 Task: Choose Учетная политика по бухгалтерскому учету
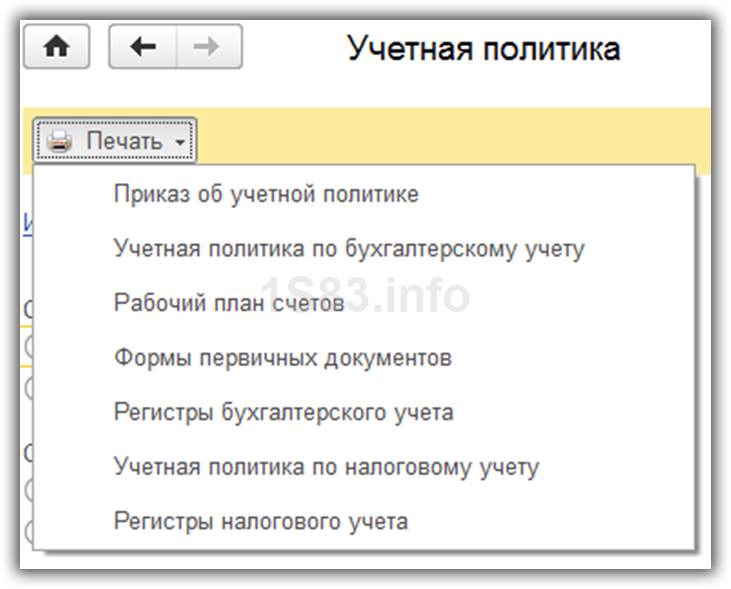click(364, 249)
